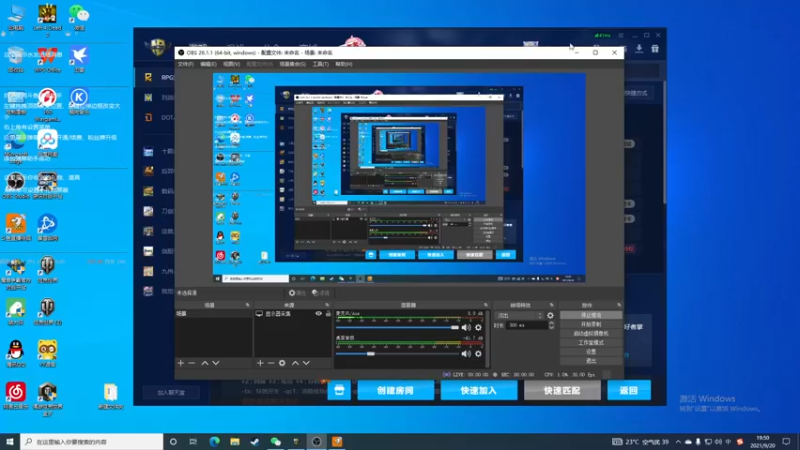Image resolution: width=800 pixels, height=450 pixels.
Task: Open the scene transition type dropdown
Action: [519, 315]
